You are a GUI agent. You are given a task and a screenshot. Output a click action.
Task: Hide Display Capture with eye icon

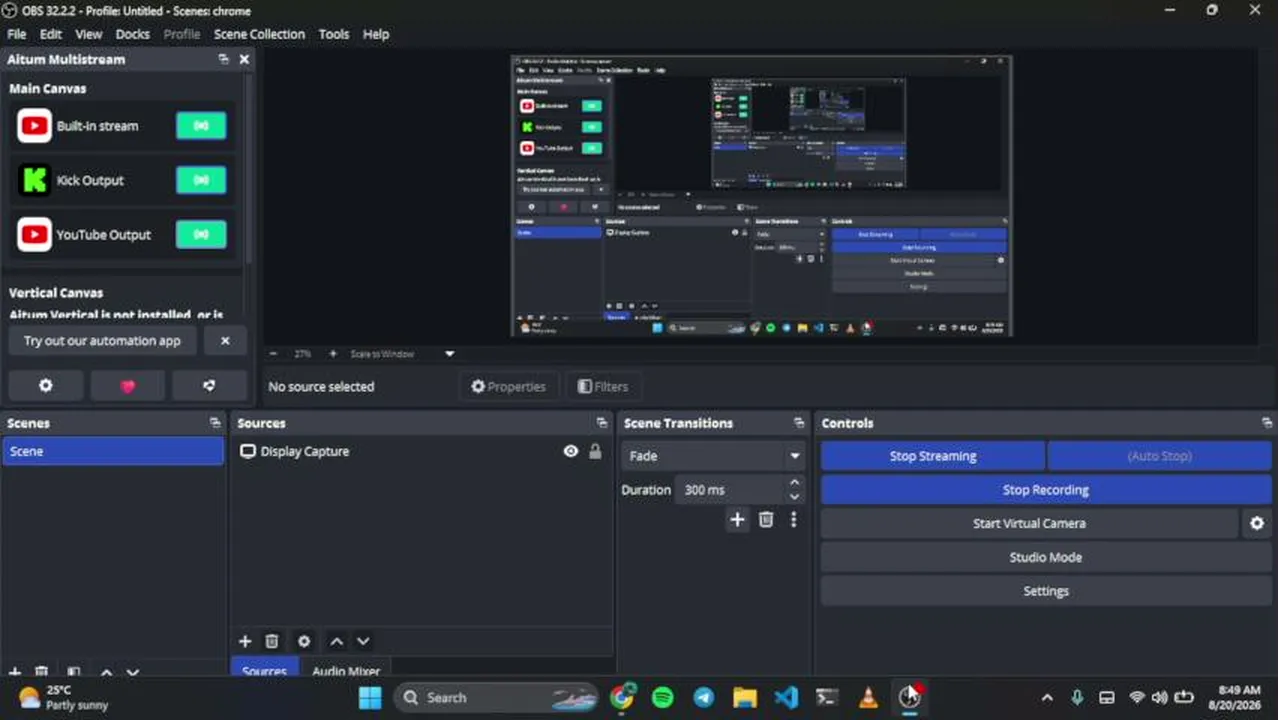coord(570,451)
